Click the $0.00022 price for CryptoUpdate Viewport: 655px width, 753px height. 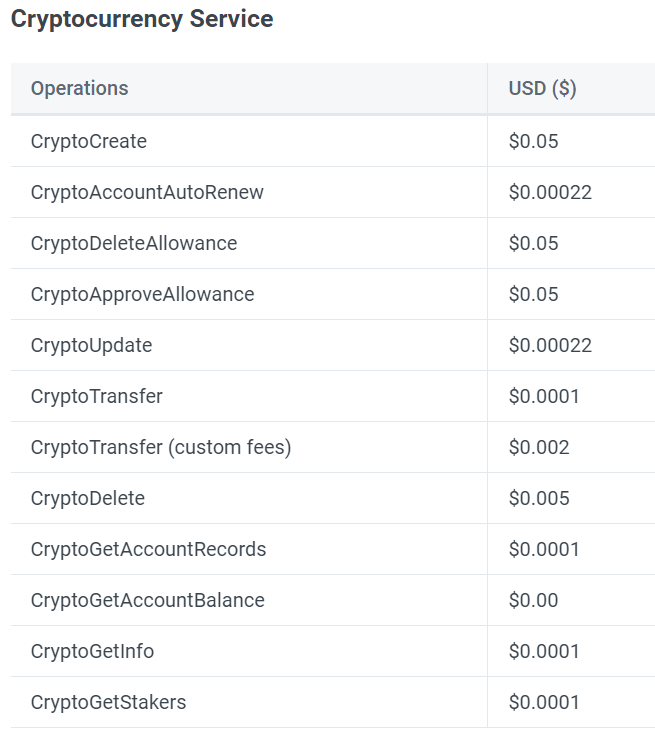pos(550,345)
